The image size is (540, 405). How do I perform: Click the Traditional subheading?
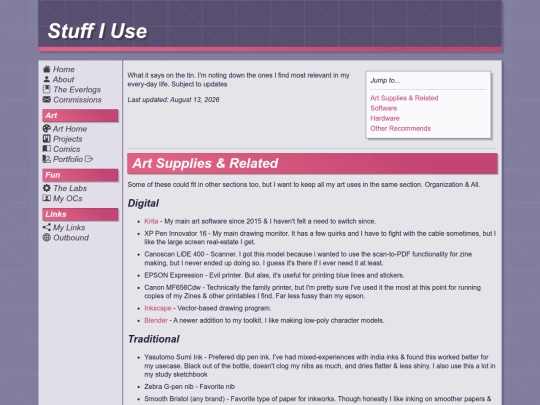coord(154,339)
